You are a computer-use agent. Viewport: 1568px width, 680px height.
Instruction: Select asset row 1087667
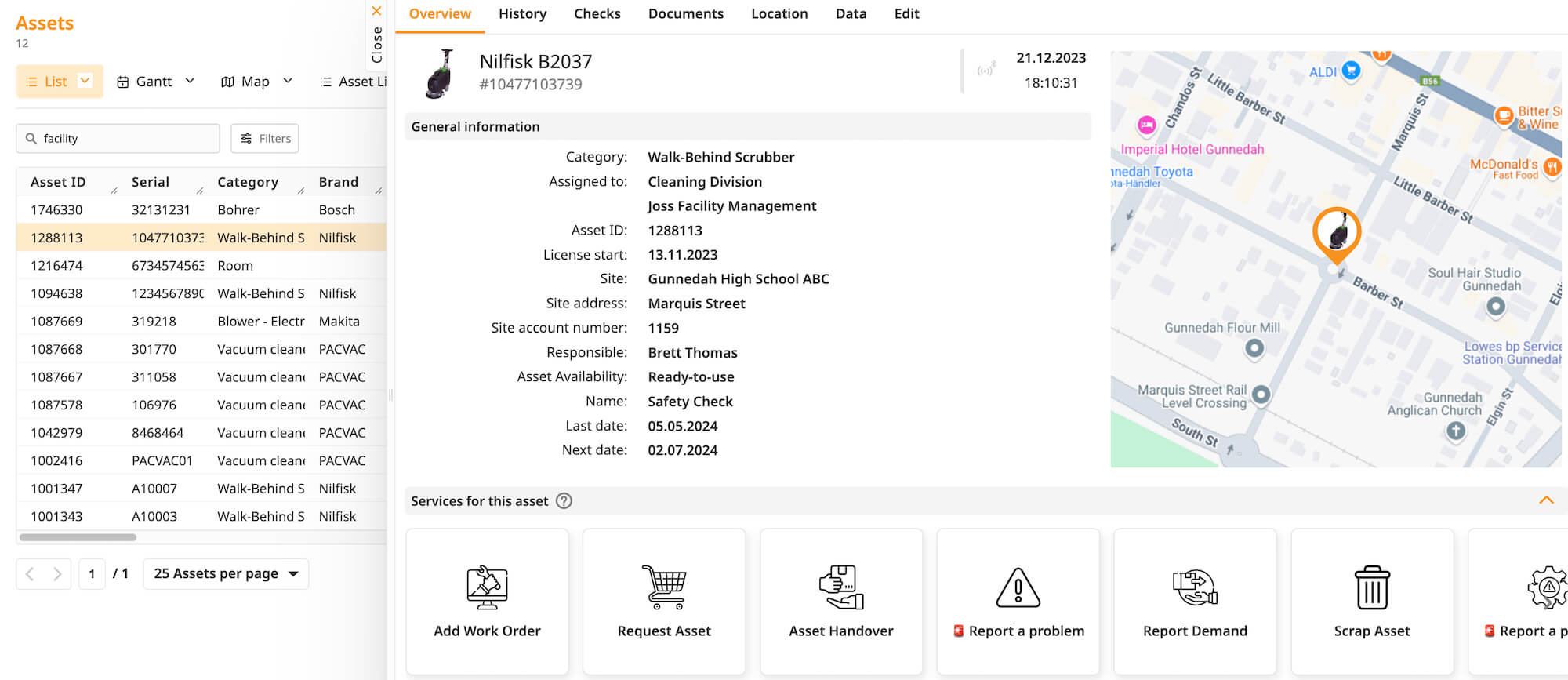[x=201, y=377]
